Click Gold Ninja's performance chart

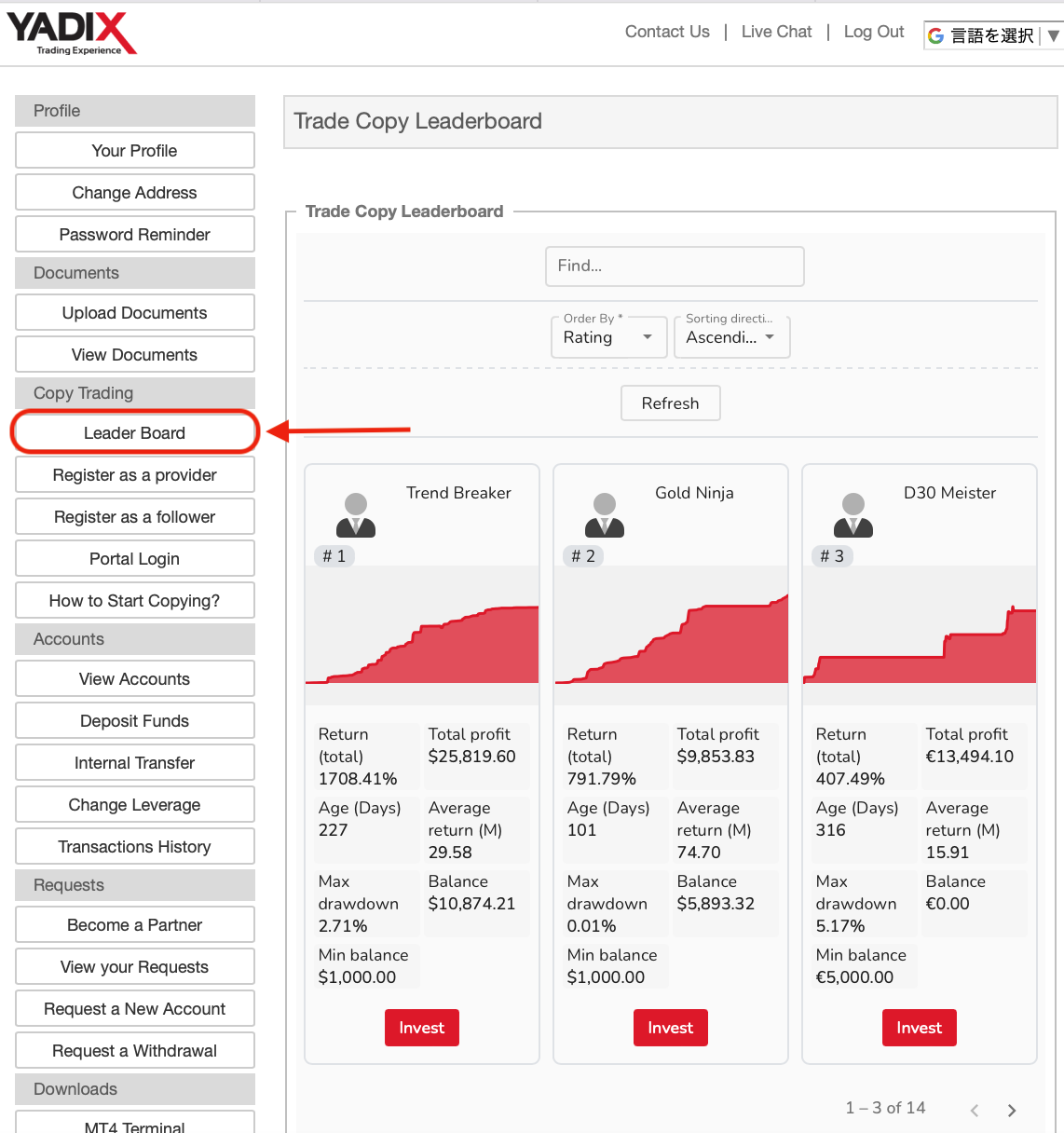(671, 636)
